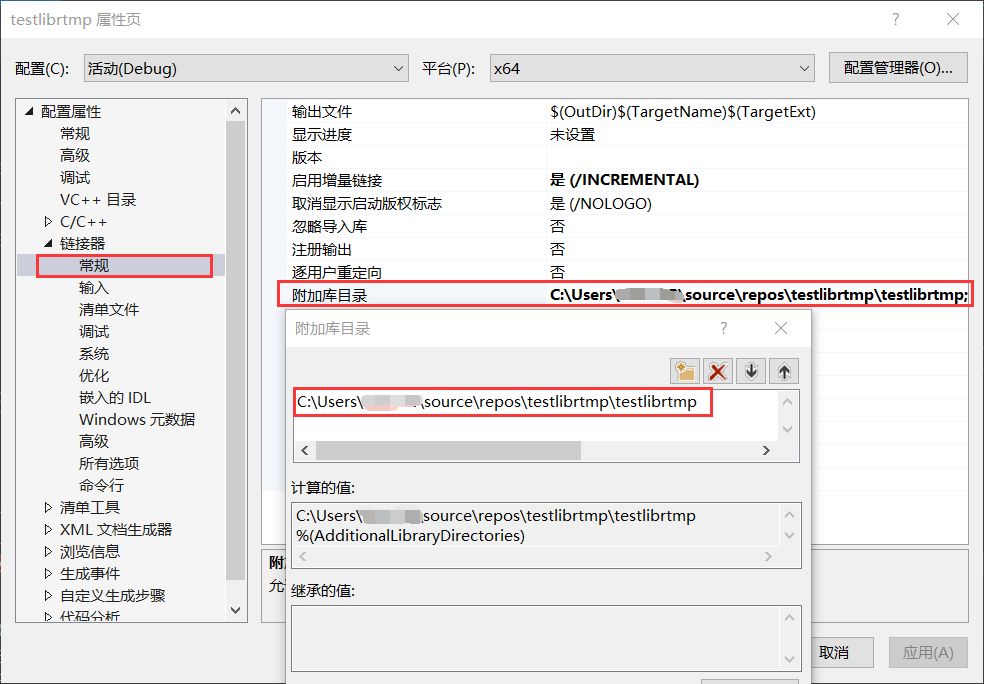
Task: Click the 配置管理器(O) button
Action: [899, 67]
